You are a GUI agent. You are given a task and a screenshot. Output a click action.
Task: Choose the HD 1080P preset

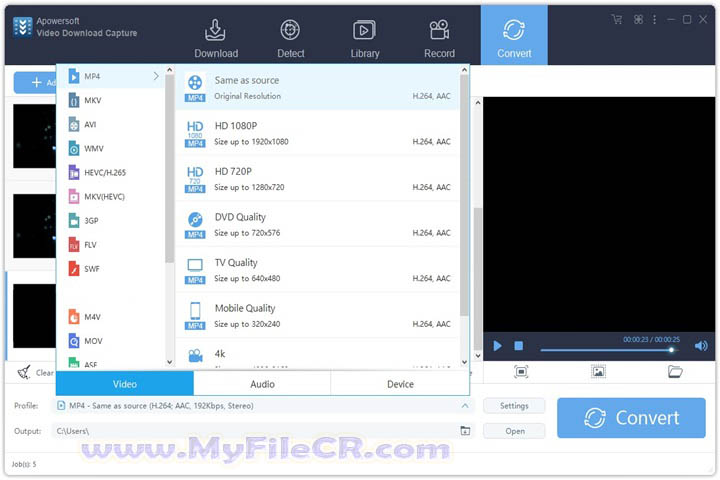tap(317, 133)
